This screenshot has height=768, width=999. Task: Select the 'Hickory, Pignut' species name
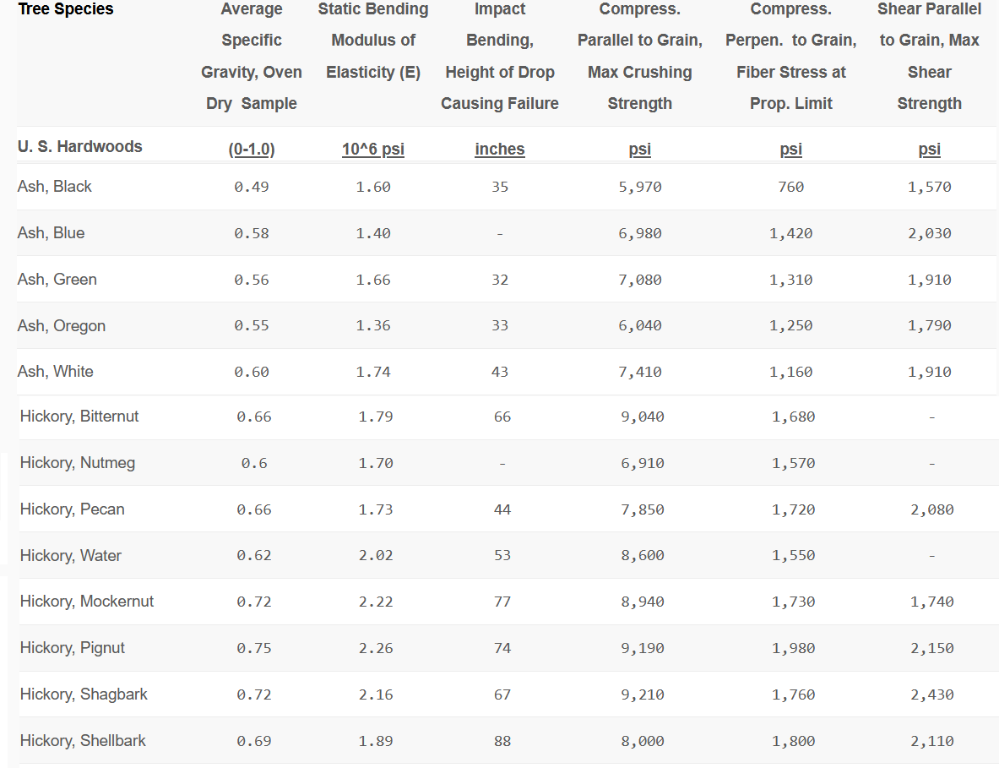[x=72, y=648]
